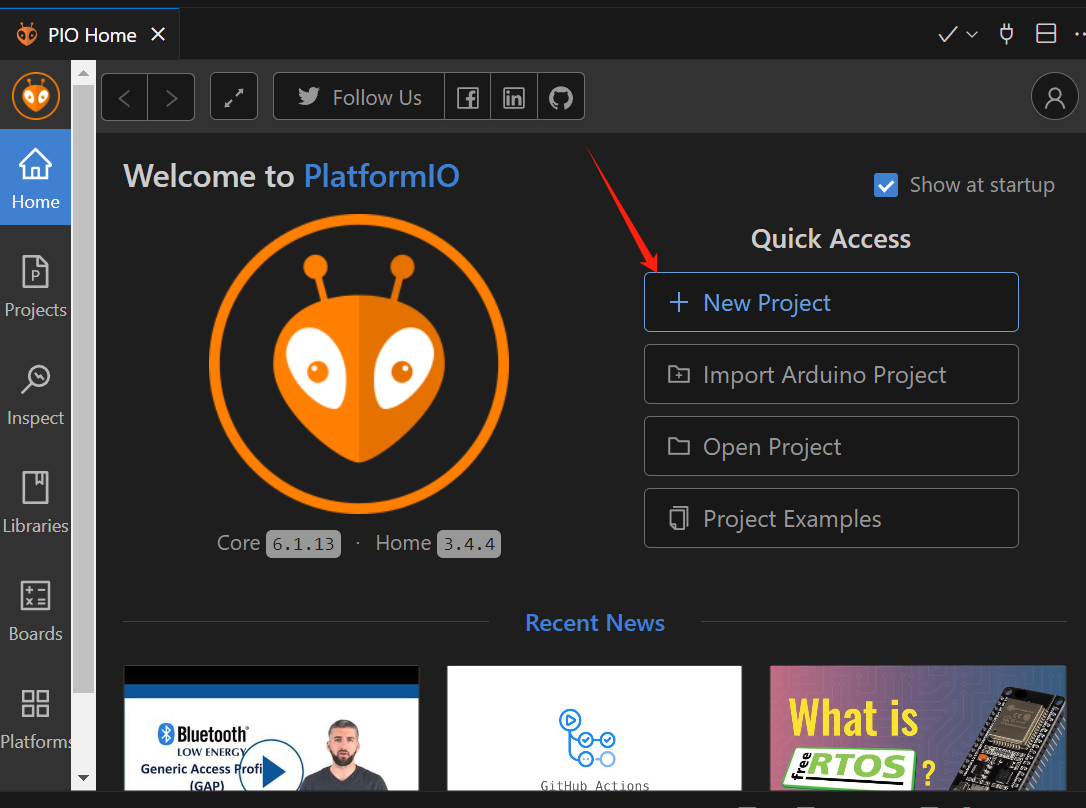Open the GitHub page icon
The width and height of the screenshot is (1086, 808).
point(561,97)
